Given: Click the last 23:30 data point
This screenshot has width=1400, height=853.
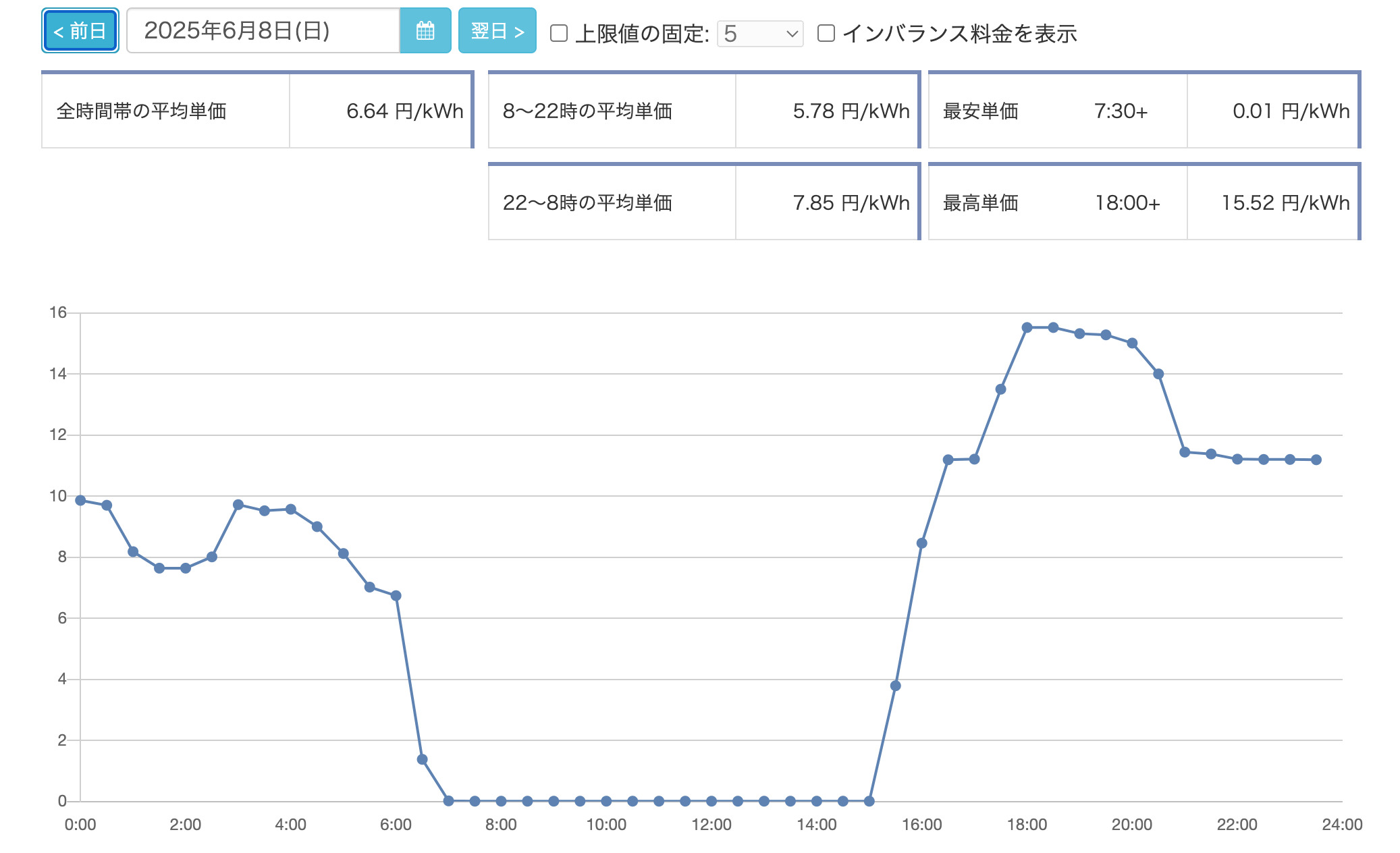Looking at the screenshot, I should click(x=1316, y=460).
